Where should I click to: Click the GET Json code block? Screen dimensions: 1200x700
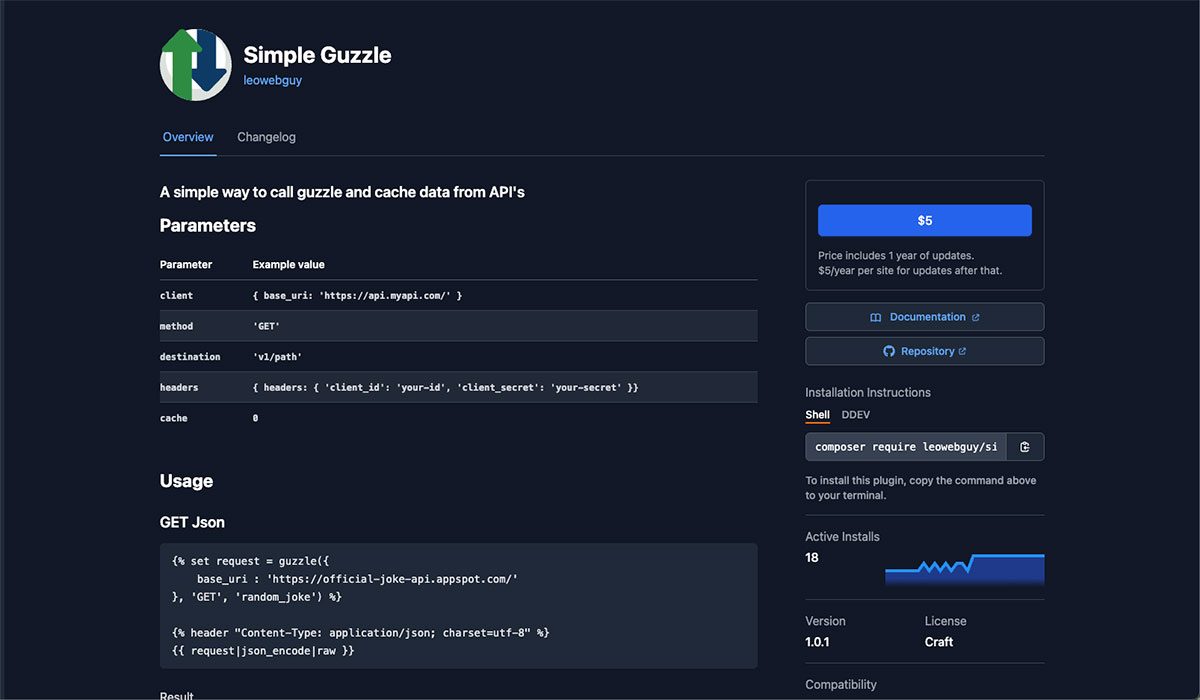pos(458,606)
